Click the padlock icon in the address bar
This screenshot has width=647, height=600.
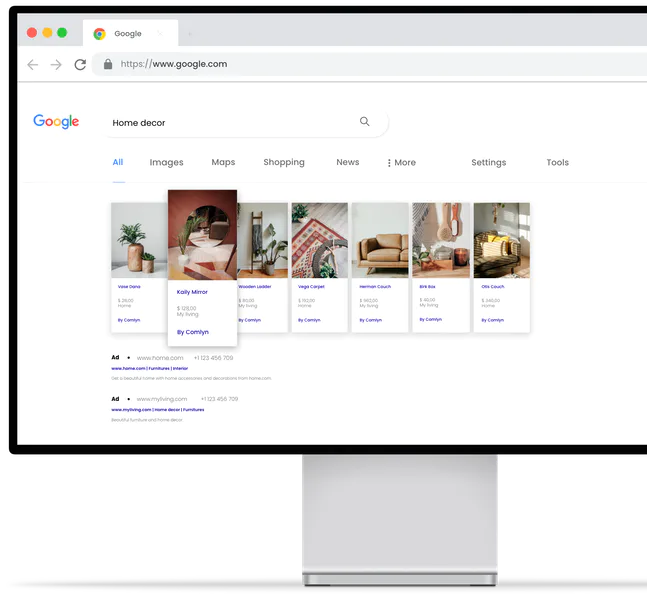108,64
